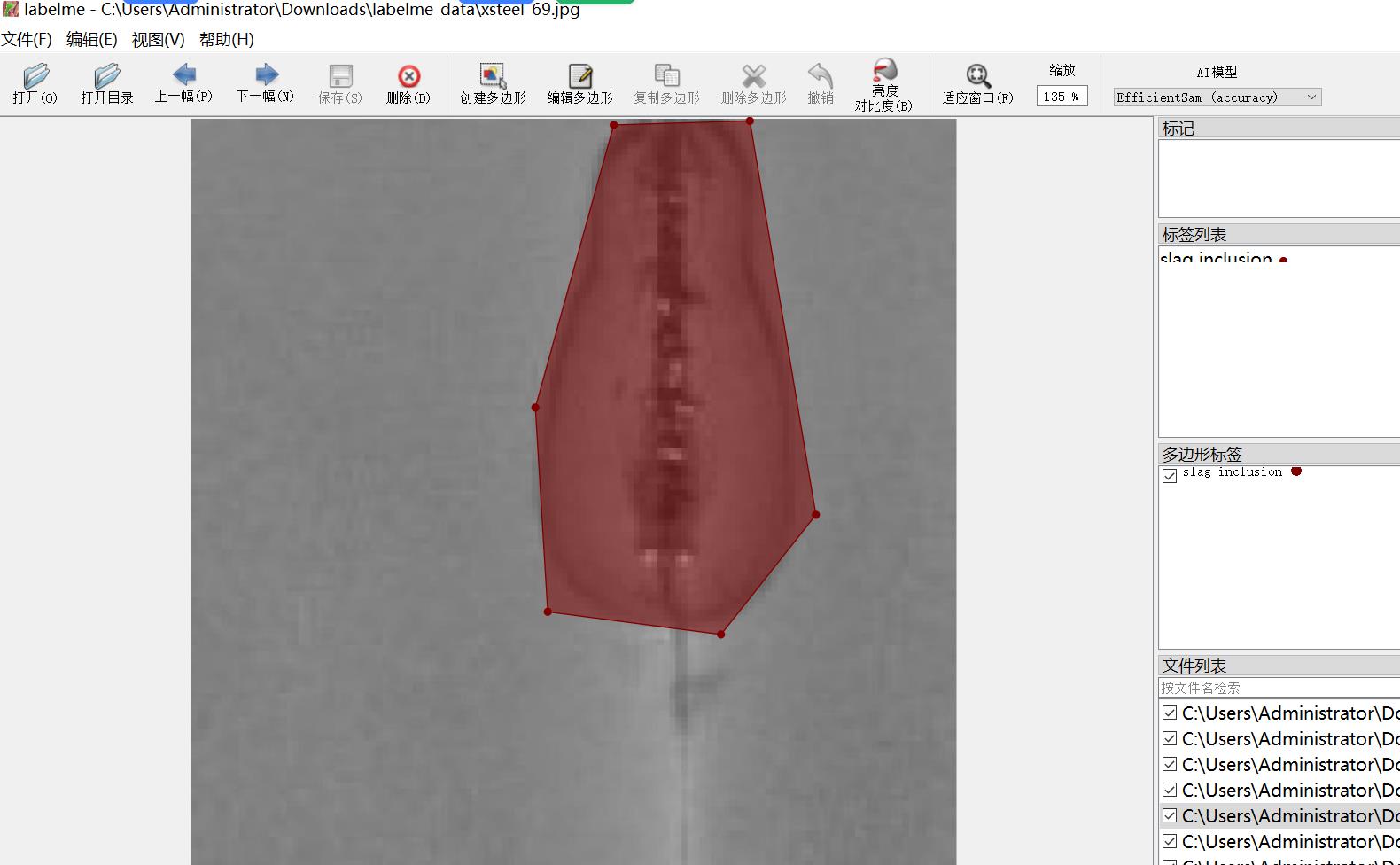Go to next image with right arrow
The image size is (1400, 865).
tap(266, 75)
